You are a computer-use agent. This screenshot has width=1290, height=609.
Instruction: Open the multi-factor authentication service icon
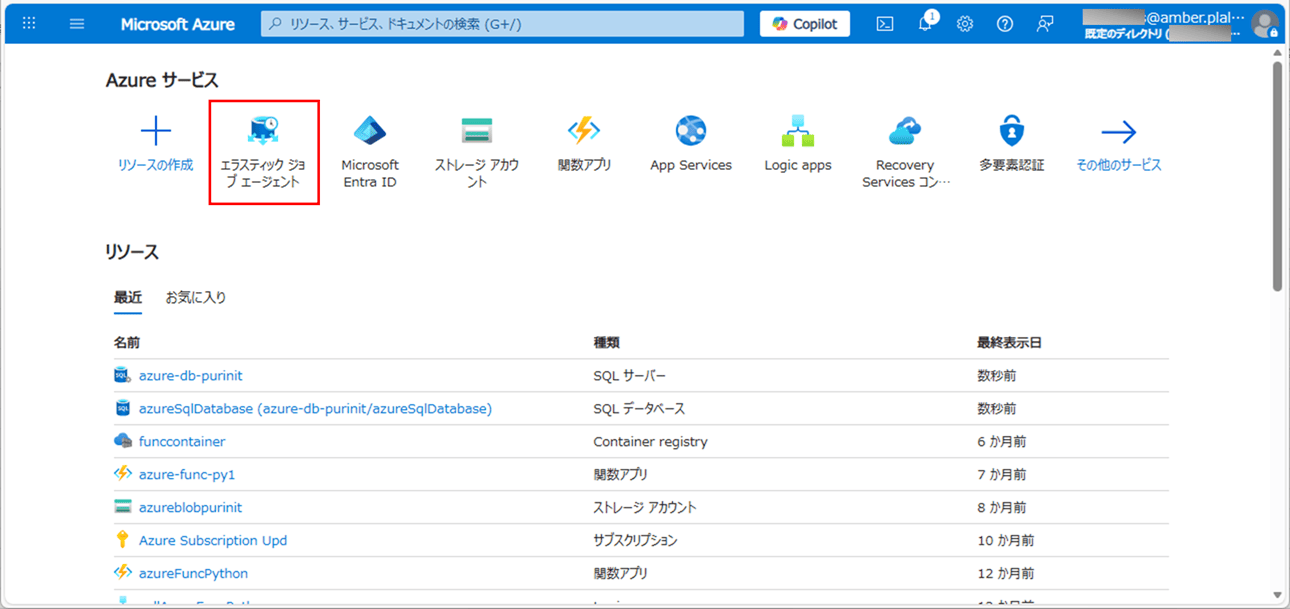(1012, 131)
